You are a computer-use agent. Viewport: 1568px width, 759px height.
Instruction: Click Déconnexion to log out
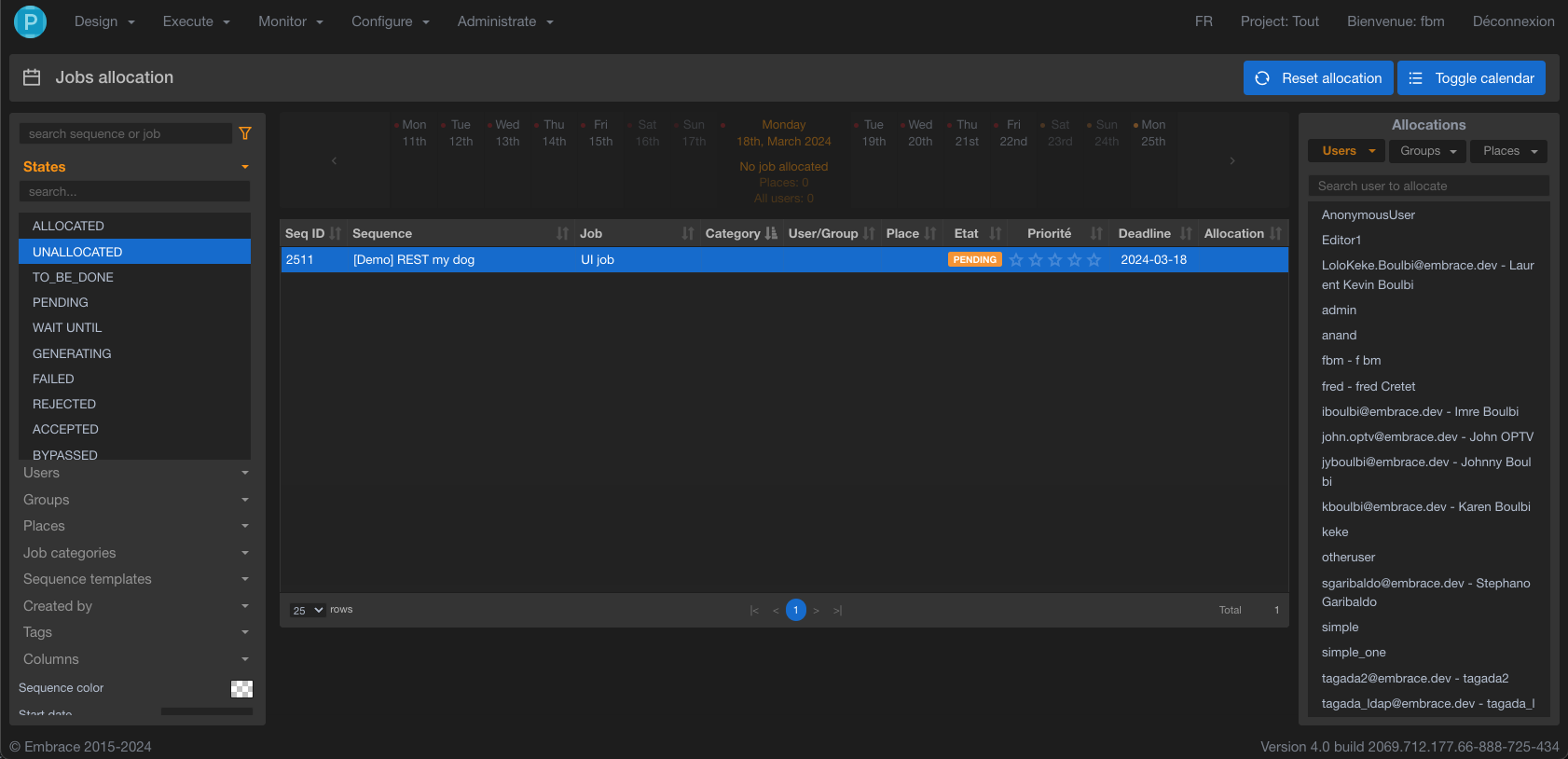[x=1513, y=21]
